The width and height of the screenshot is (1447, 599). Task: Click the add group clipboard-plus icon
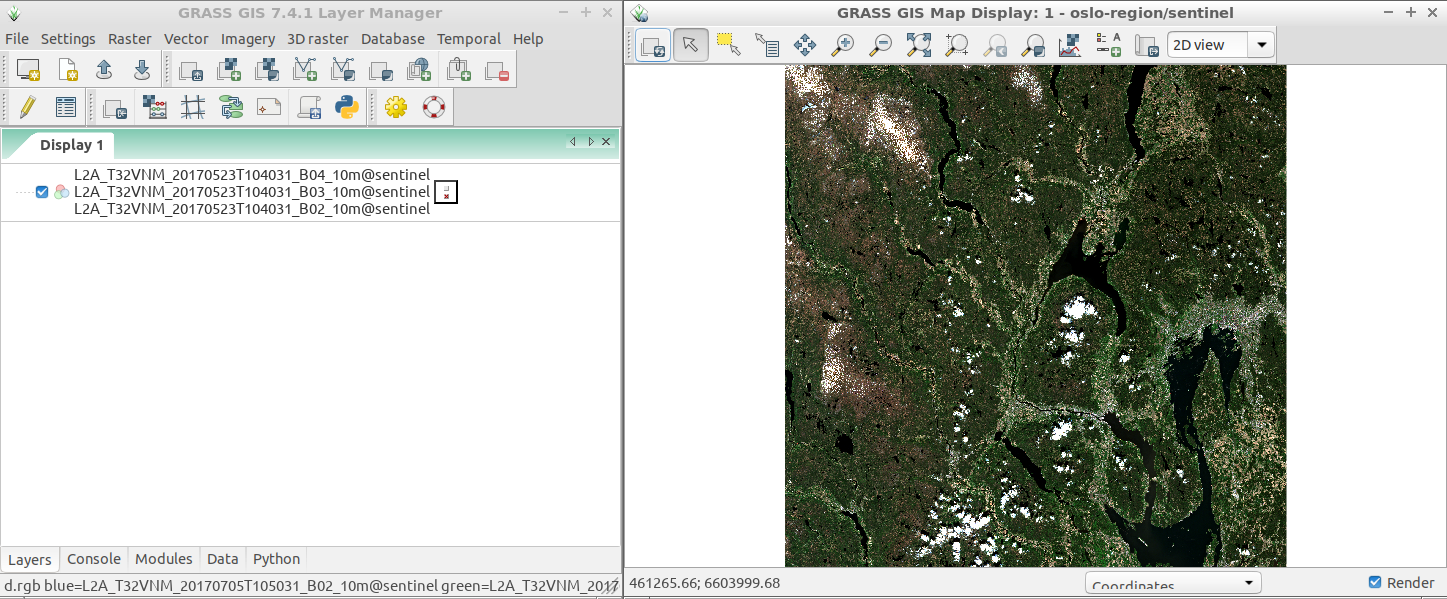click(459, 70)
